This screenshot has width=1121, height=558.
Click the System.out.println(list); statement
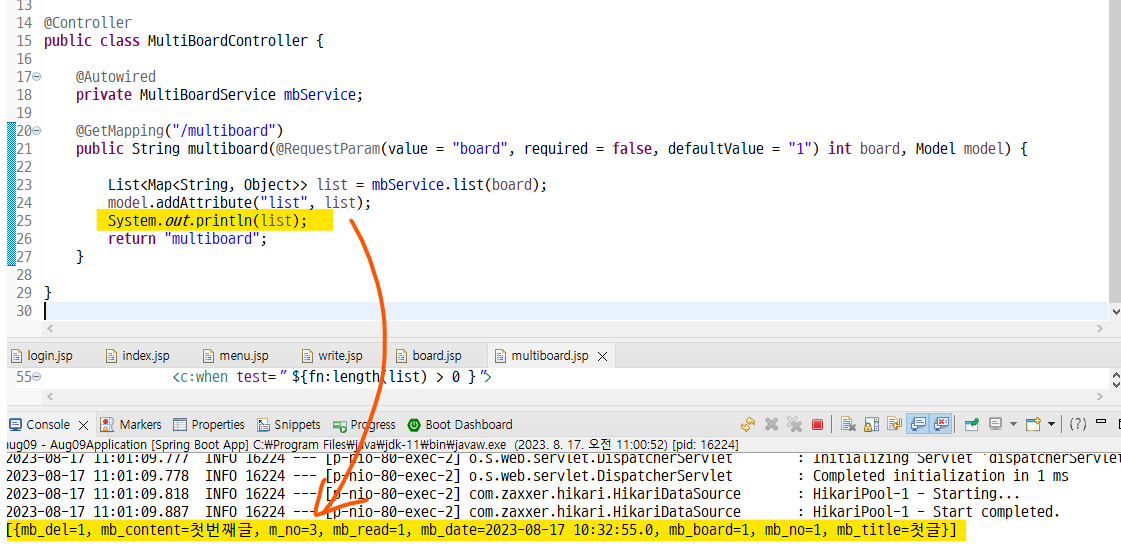click(x=207, y=221)
